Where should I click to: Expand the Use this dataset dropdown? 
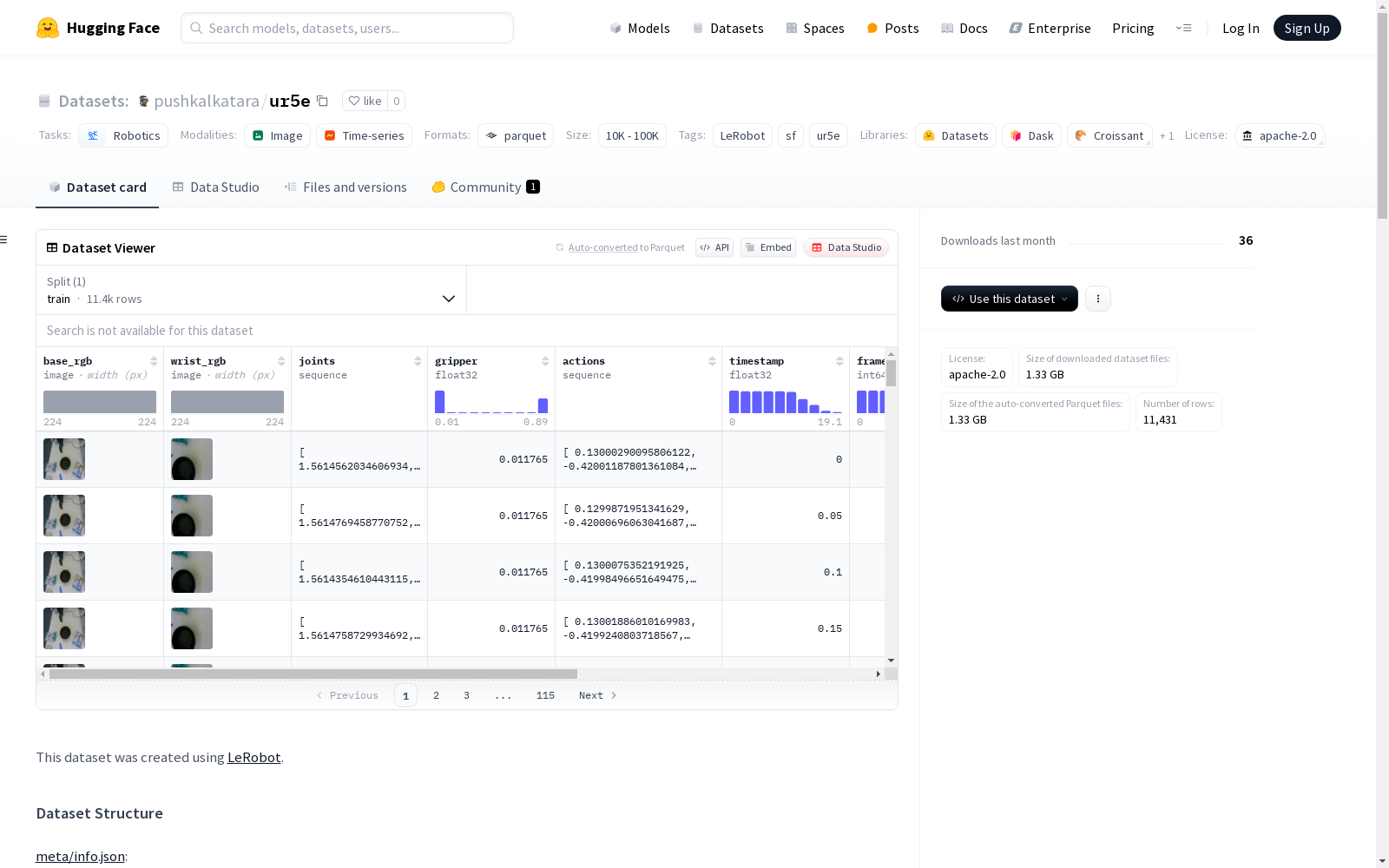tap(1010, 299)
